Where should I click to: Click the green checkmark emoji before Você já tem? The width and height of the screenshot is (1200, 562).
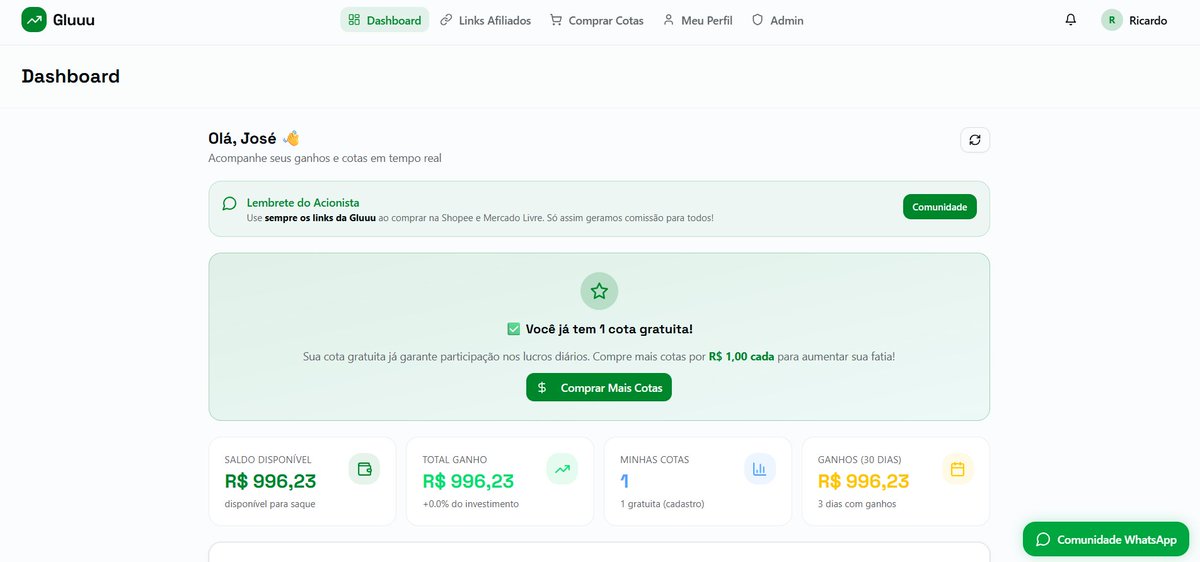[x=514, y=329]
